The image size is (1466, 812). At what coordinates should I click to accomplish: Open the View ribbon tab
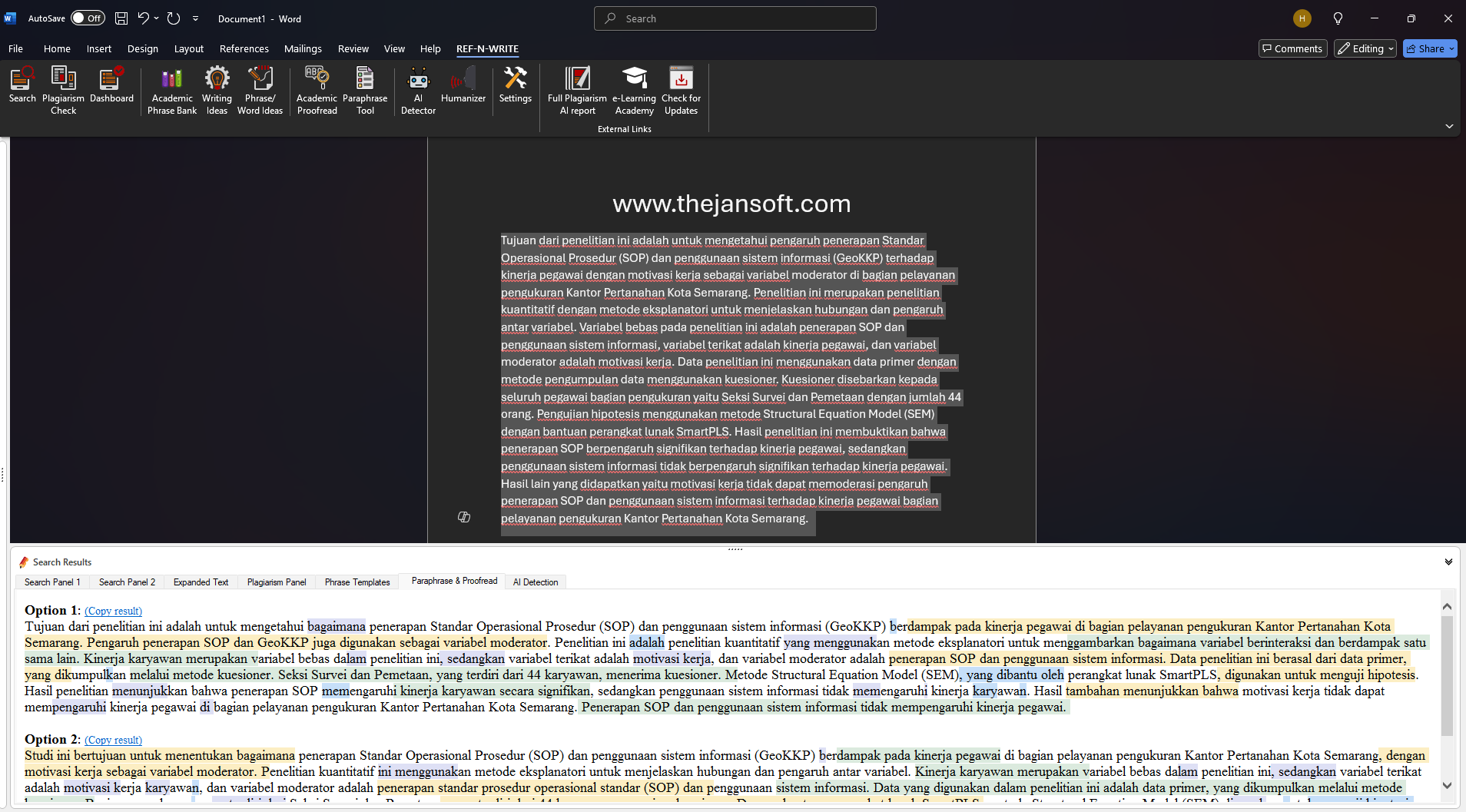coord(394,48)
